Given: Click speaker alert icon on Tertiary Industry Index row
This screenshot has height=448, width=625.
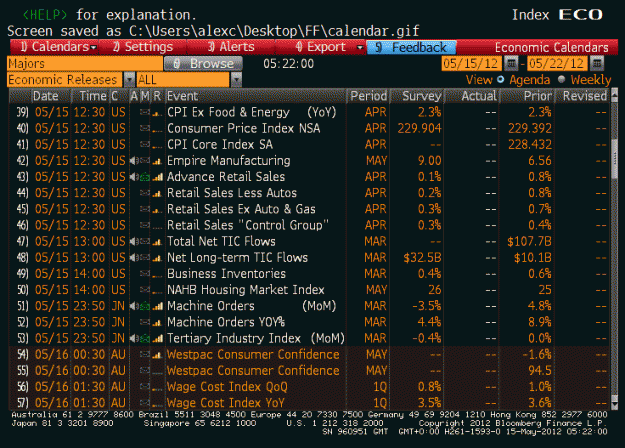Looking at the screenshot, I should 134,338.
